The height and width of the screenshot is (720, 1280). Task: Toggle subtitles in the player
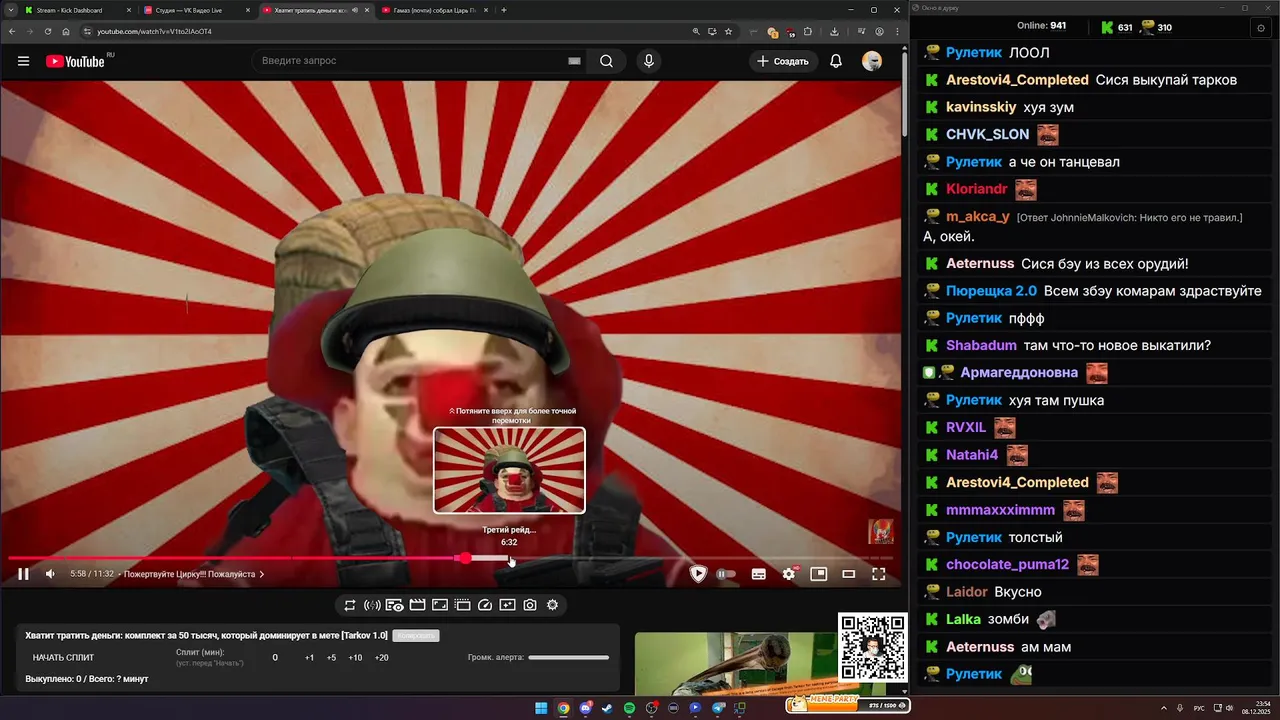point(759,574)
